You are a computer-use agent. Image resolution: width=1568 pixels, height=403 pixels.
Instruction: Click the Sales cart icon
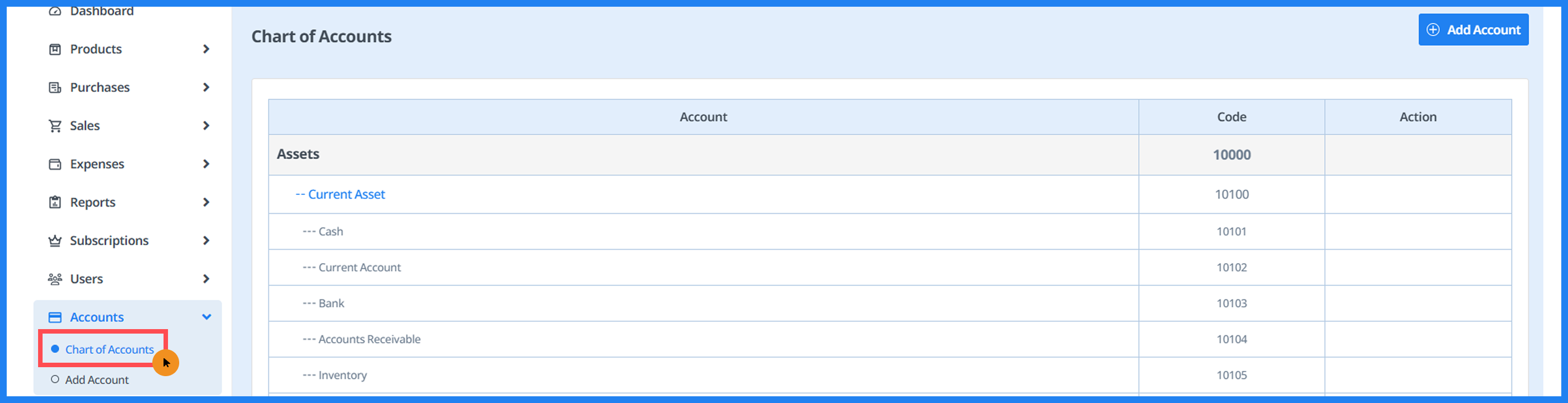click(55, 126)
